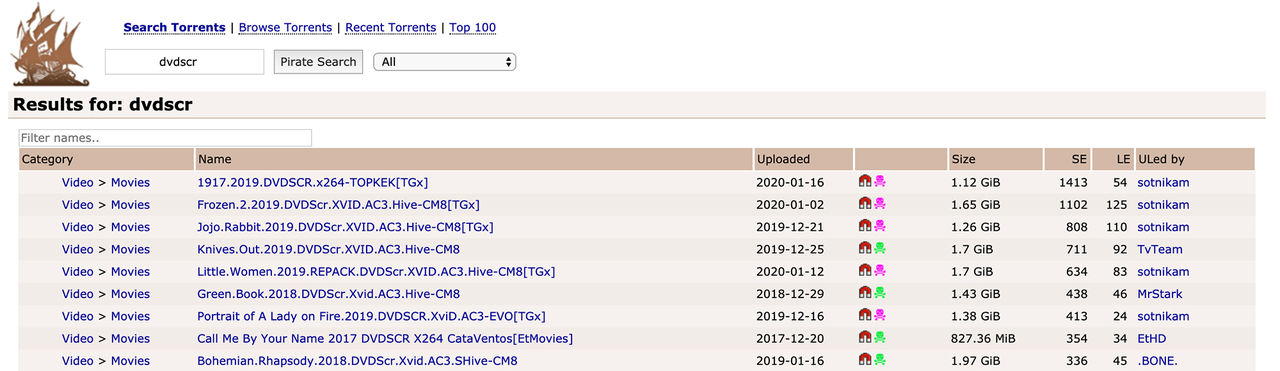Click the green skull icon for Green.Book.2018
The height and width of the screenshot is (371, 1280).
[880, 293]
